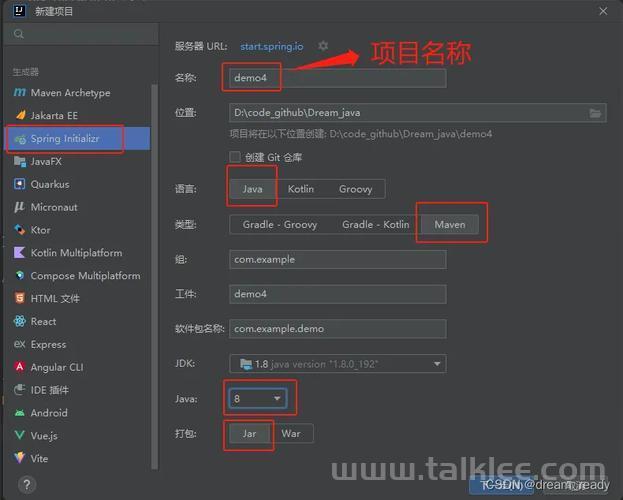The height and width of the screenshot is (500, 623).
Task: Select Jakarta EE in generator list
Action: pyautogui.click(x=78, y=115)
